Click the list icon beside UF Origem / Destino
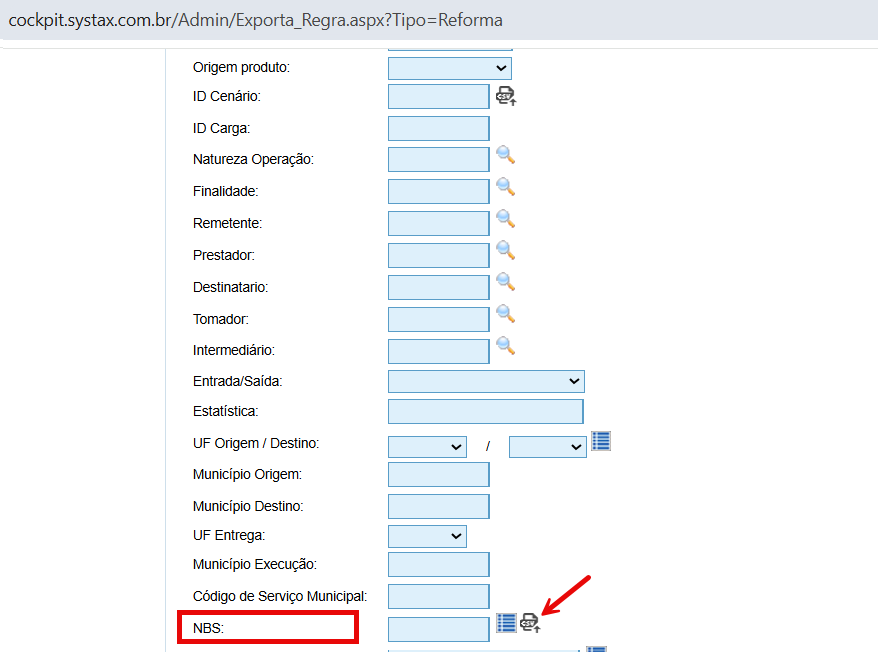The height and width of the screenshot is (652, 878). (x=601, y=441)
